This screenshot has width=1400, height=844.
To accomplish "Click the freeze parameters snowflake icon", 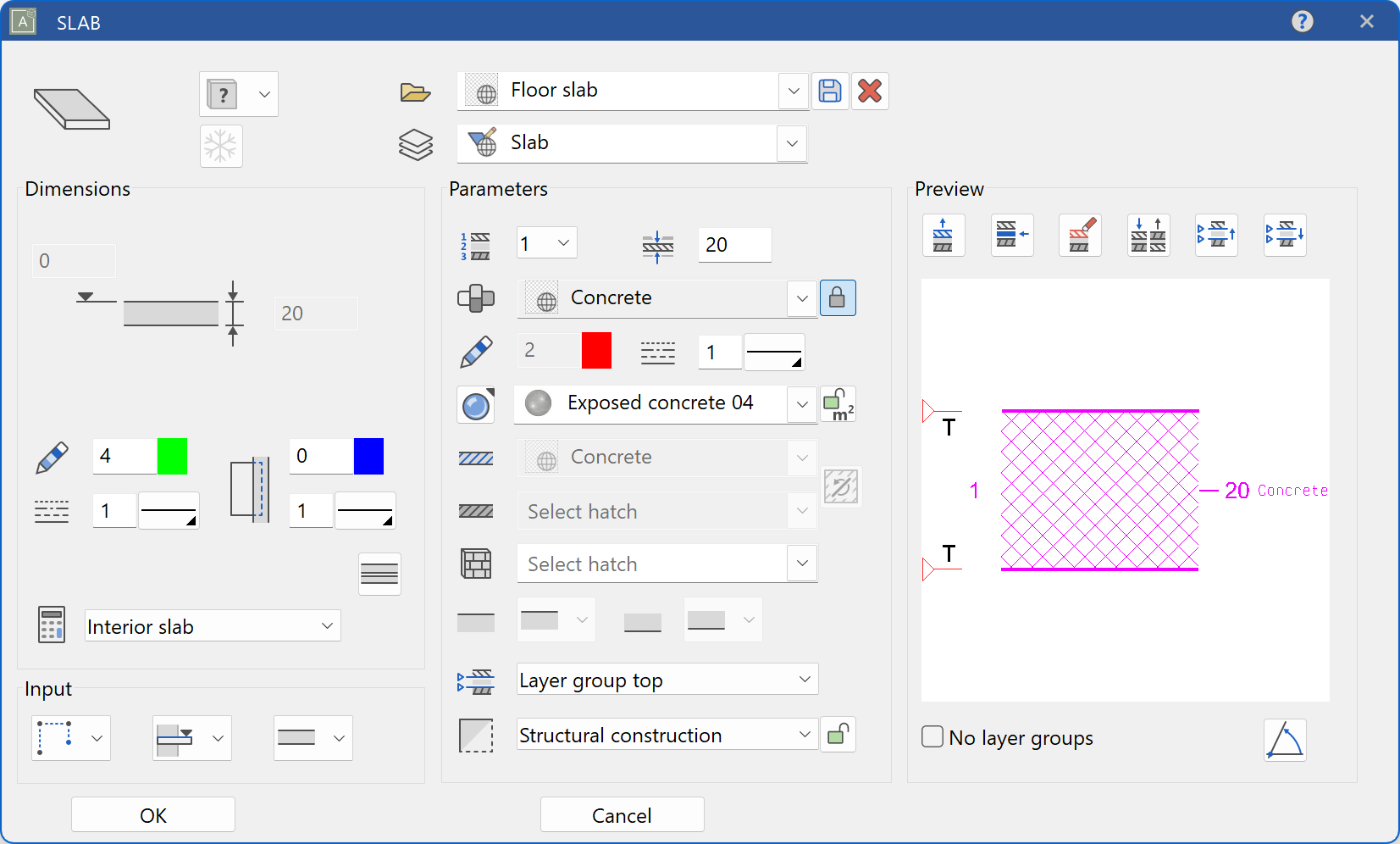I will tap(221, 146).
